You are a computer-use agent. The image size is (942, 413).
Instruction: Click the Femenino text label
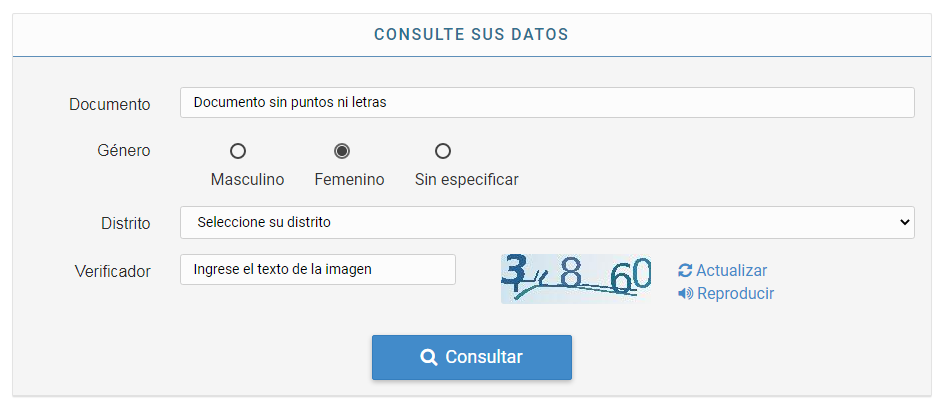pyautogui.click(x=349, y=180)
